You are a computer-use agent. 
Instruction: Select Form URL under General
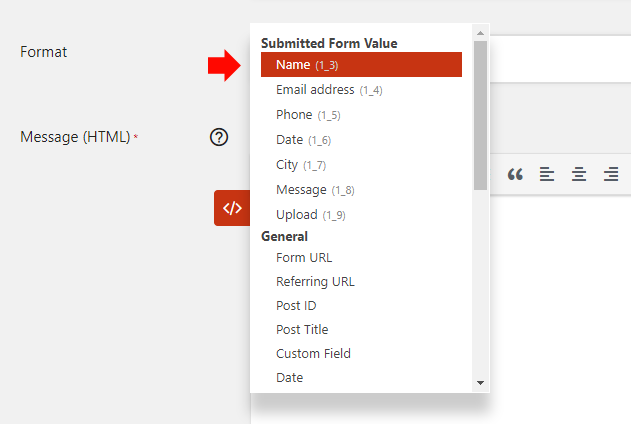(361, 257)
